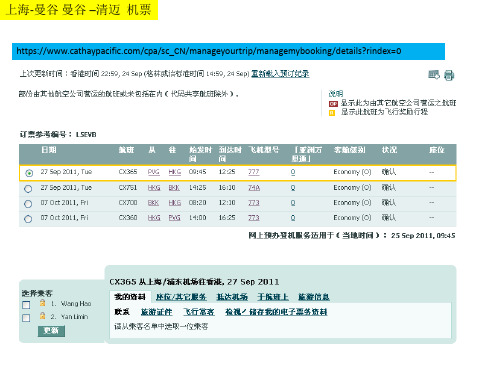
Task: Open the 联系 sub-tab
Action: coord(122,312)
